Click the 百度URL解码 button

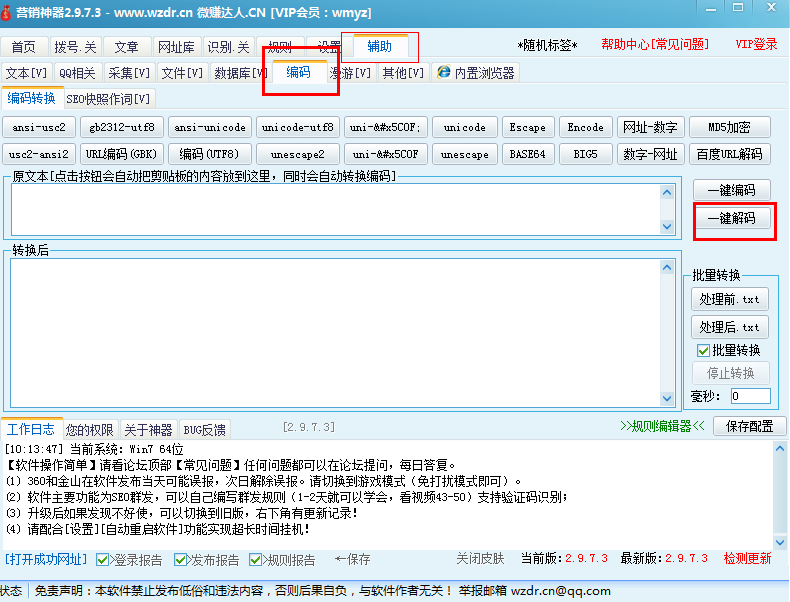point(730,154)
